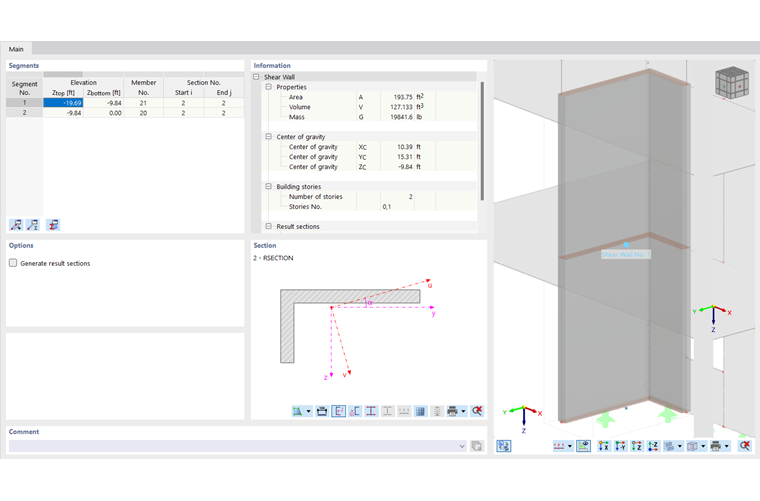Click the numbering display icon in 3D view toolbar
The width and height of the screenshot is (760, 501).
coord(559,446)
